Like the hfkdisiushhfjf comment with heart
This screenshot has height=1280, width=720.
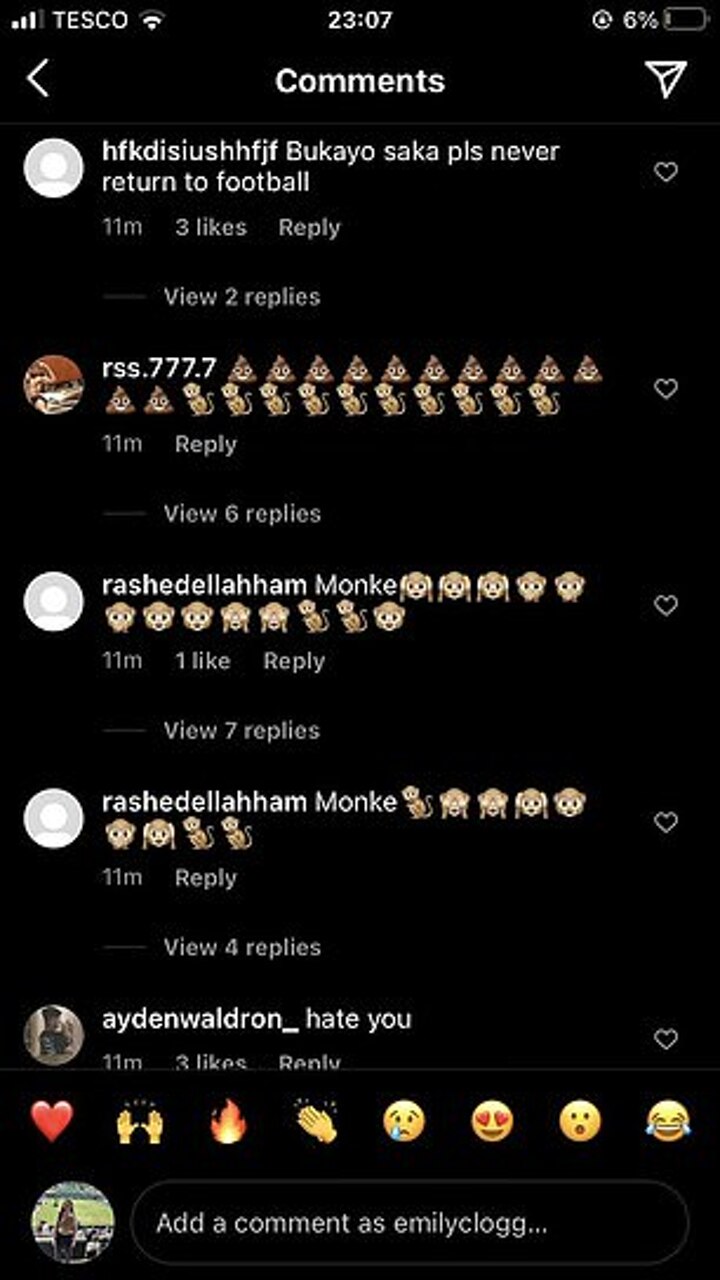666,172
